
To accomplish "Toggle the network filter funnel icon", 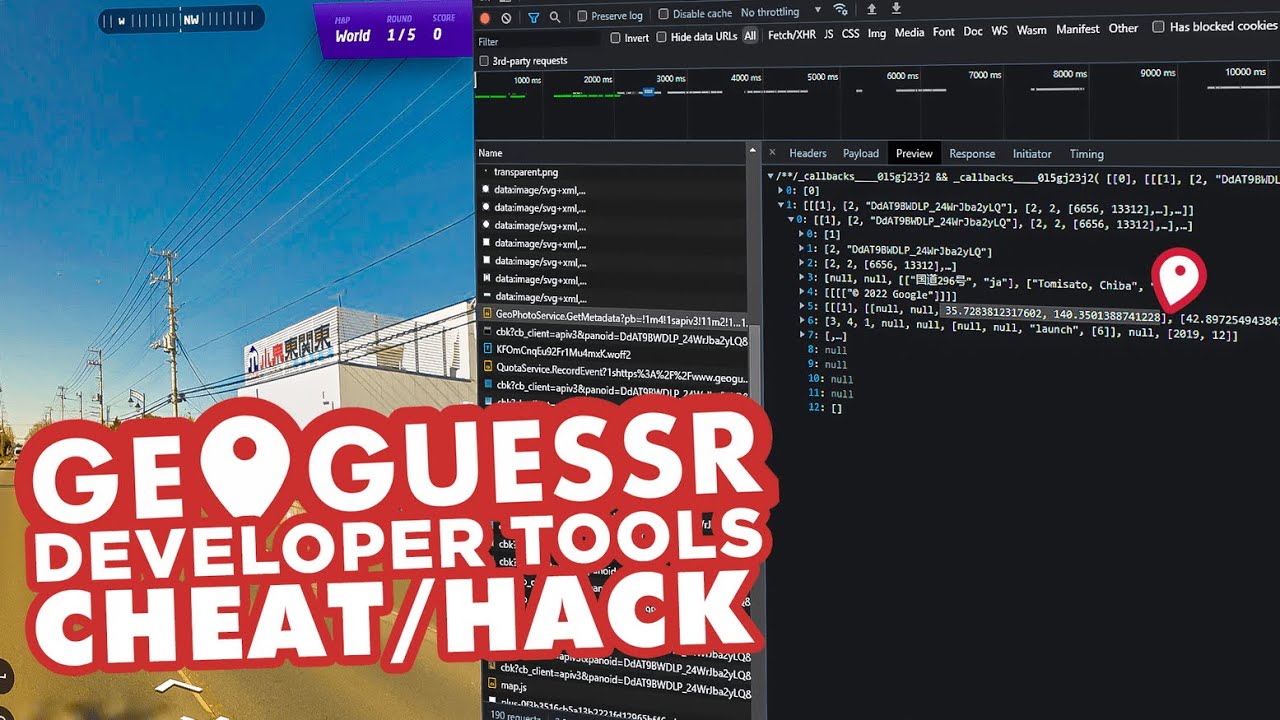I will (533, 17).
